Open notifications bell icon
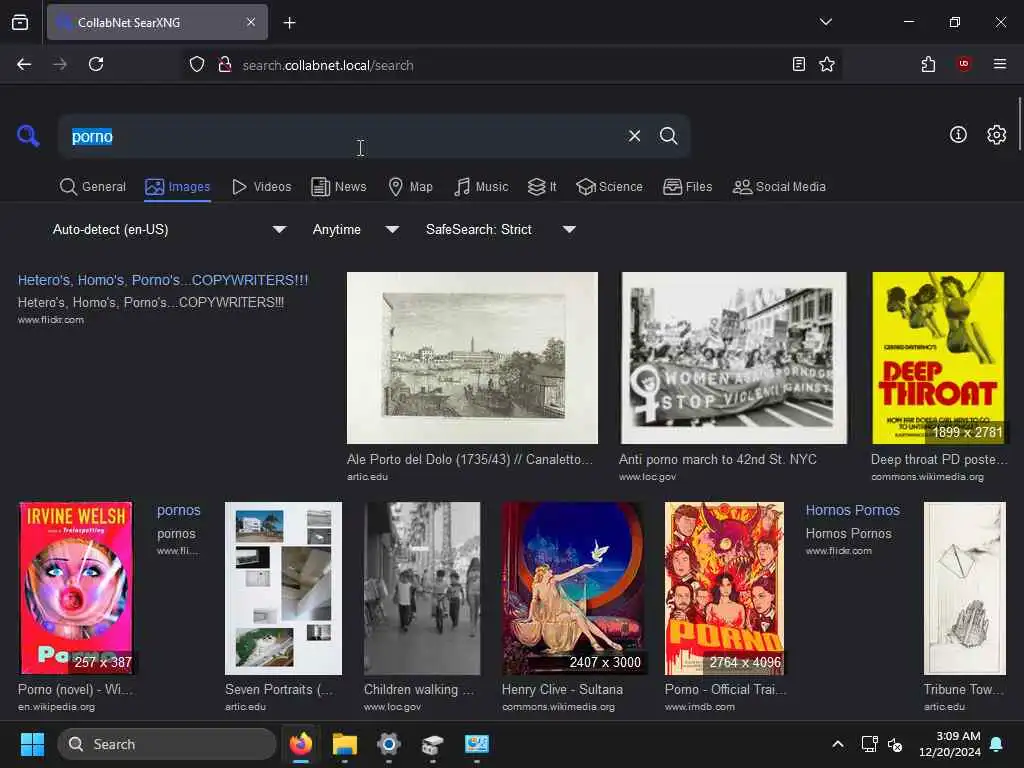The height and width of the screenshot is (768, 1024). [x=996, y=744]
